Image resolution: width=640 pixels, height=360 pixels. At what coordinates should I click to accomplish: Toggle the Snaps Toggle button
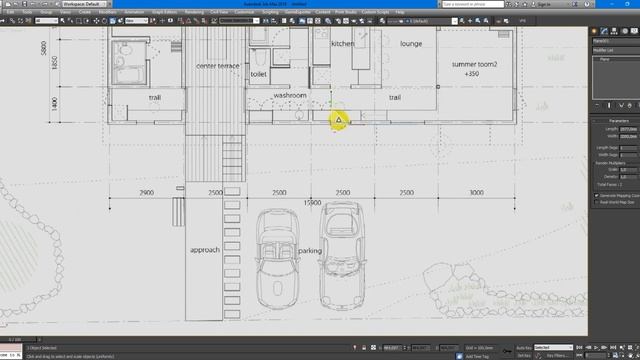[x=180, y=21]
